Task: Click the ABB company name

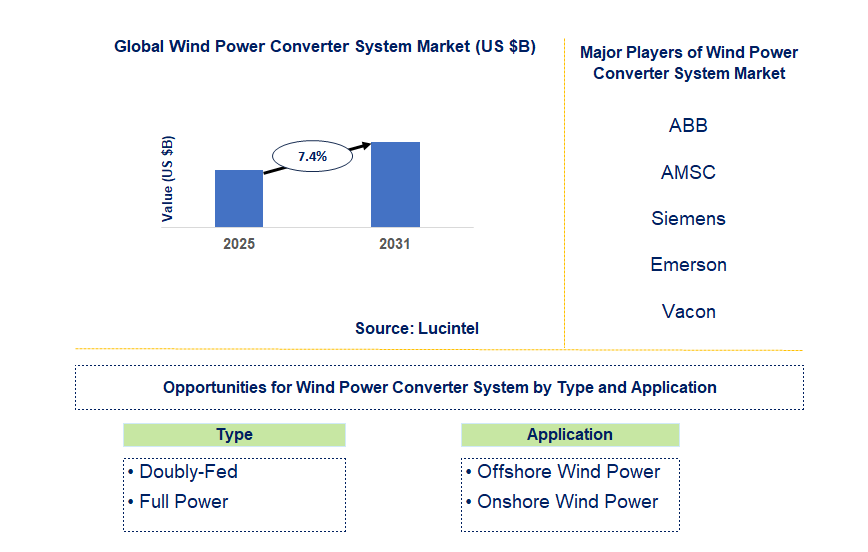Action: (x=688, y=125)
